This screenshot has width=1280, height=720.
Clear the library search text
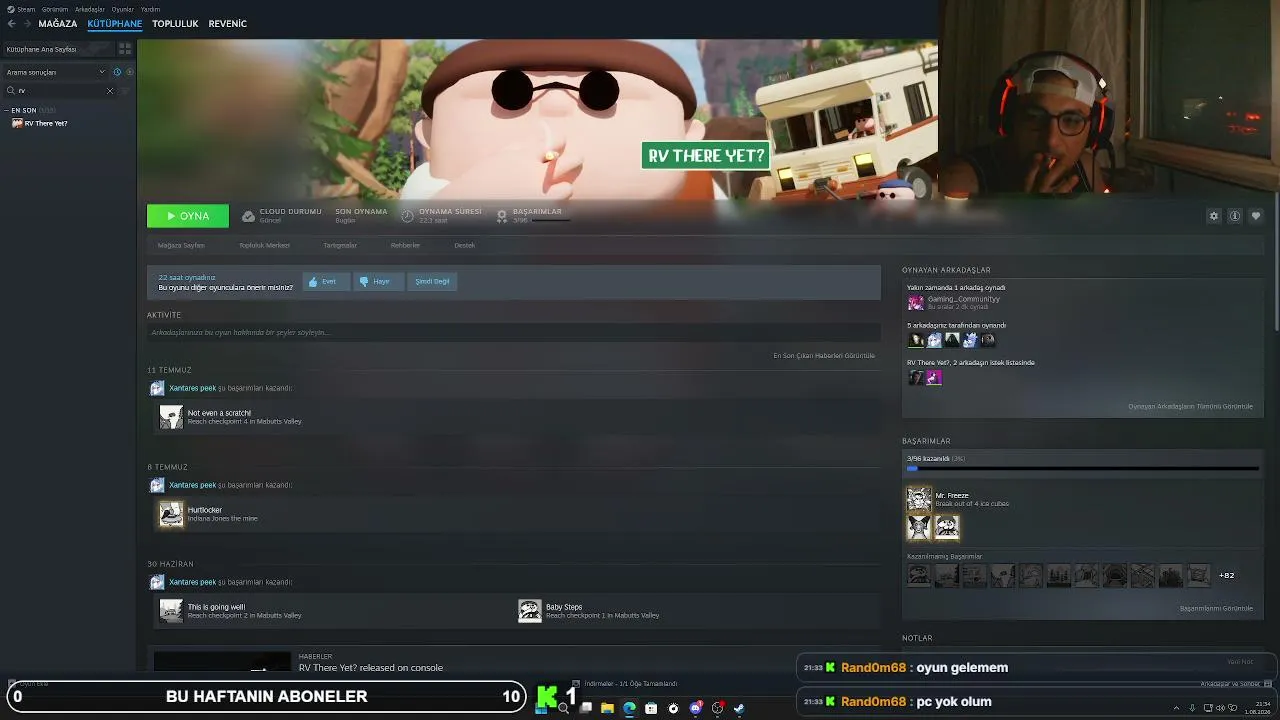pos(110,91)
